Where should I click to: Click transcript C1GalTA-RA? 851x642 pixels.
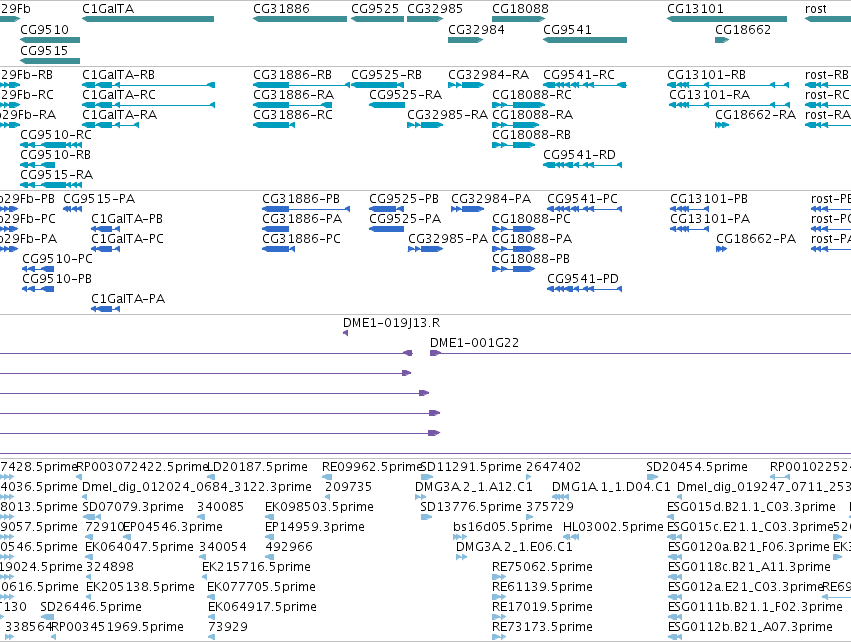click(119, 115)
